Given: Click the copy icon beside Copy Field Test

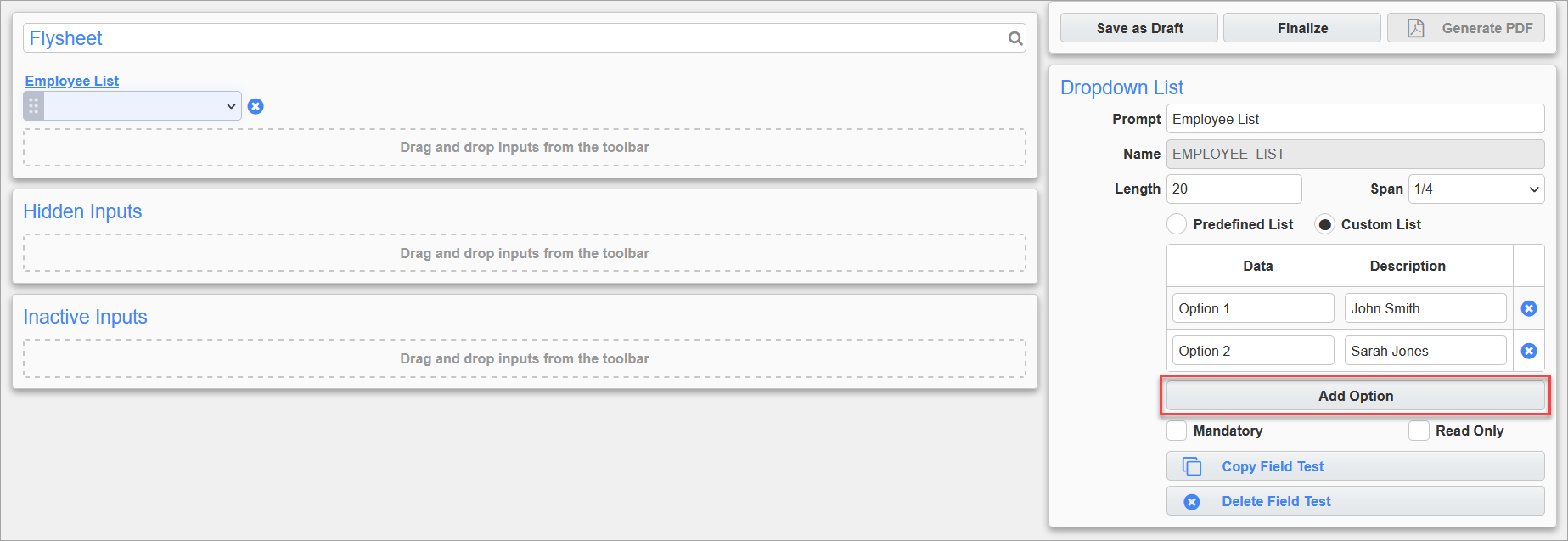Looking at the screenshot, I should [x=1192, y=466].
